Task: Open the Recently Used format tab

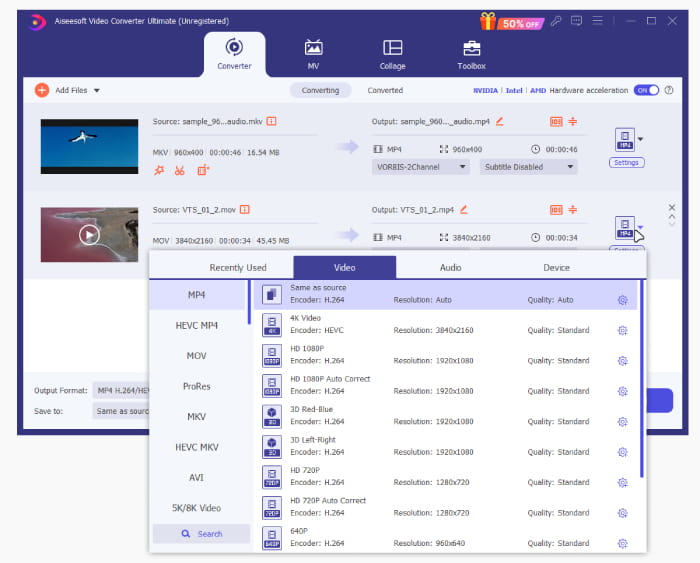Action: [238, 267]
